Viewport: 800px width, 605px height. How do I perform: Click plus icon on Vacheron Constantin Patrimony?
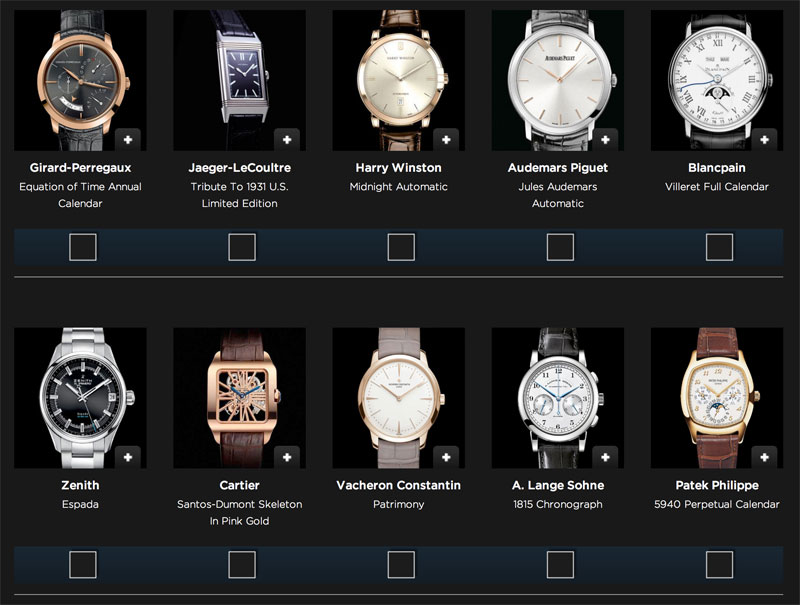(446, 457)
